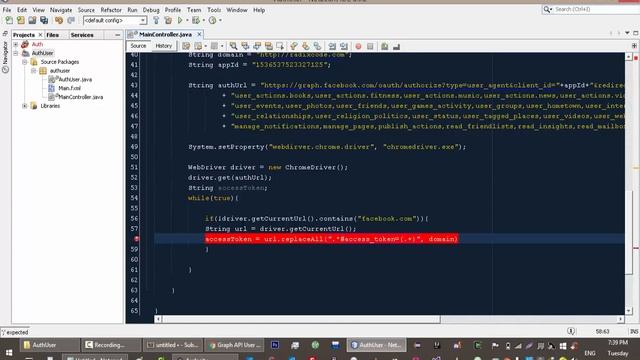This screenshot has height=360, width=640.
Task: Open the Windows Start button
Action: 9,353
